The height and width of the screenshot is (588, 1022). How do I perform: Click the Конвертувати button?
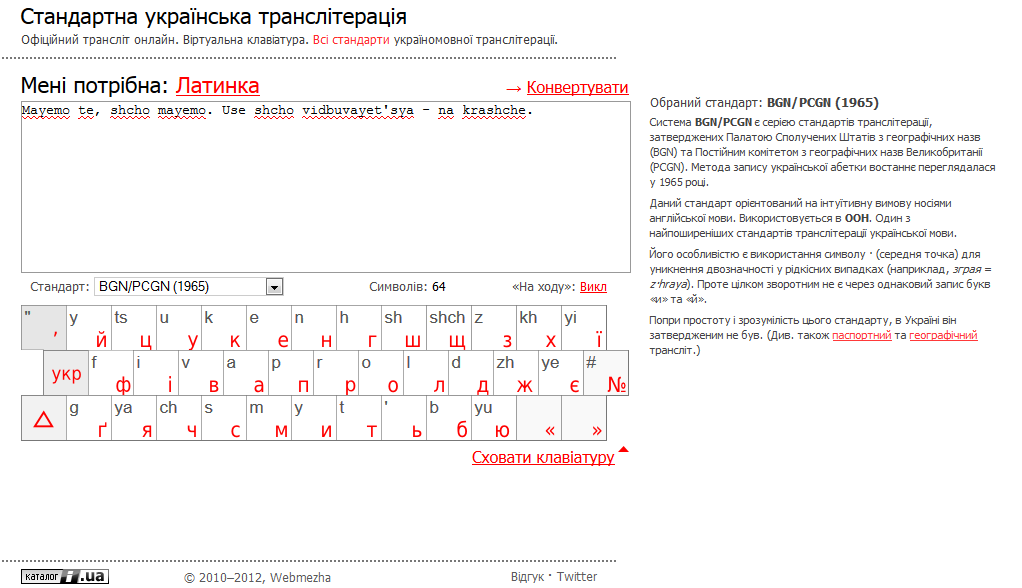(577, 88)
